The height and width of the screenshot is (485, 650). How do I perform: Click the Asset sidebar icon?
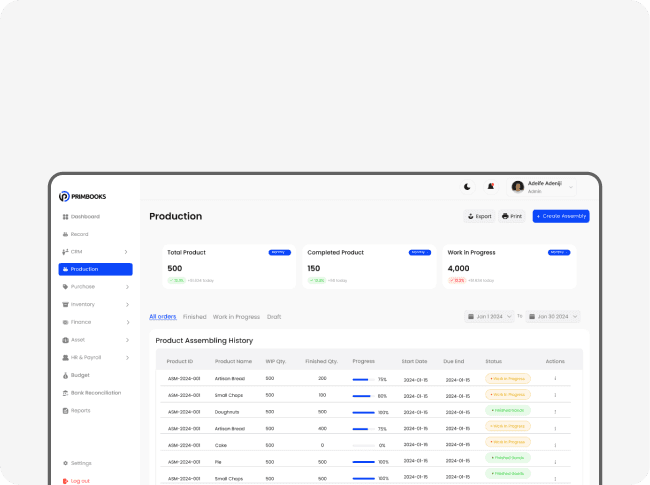tap(65, 340)
